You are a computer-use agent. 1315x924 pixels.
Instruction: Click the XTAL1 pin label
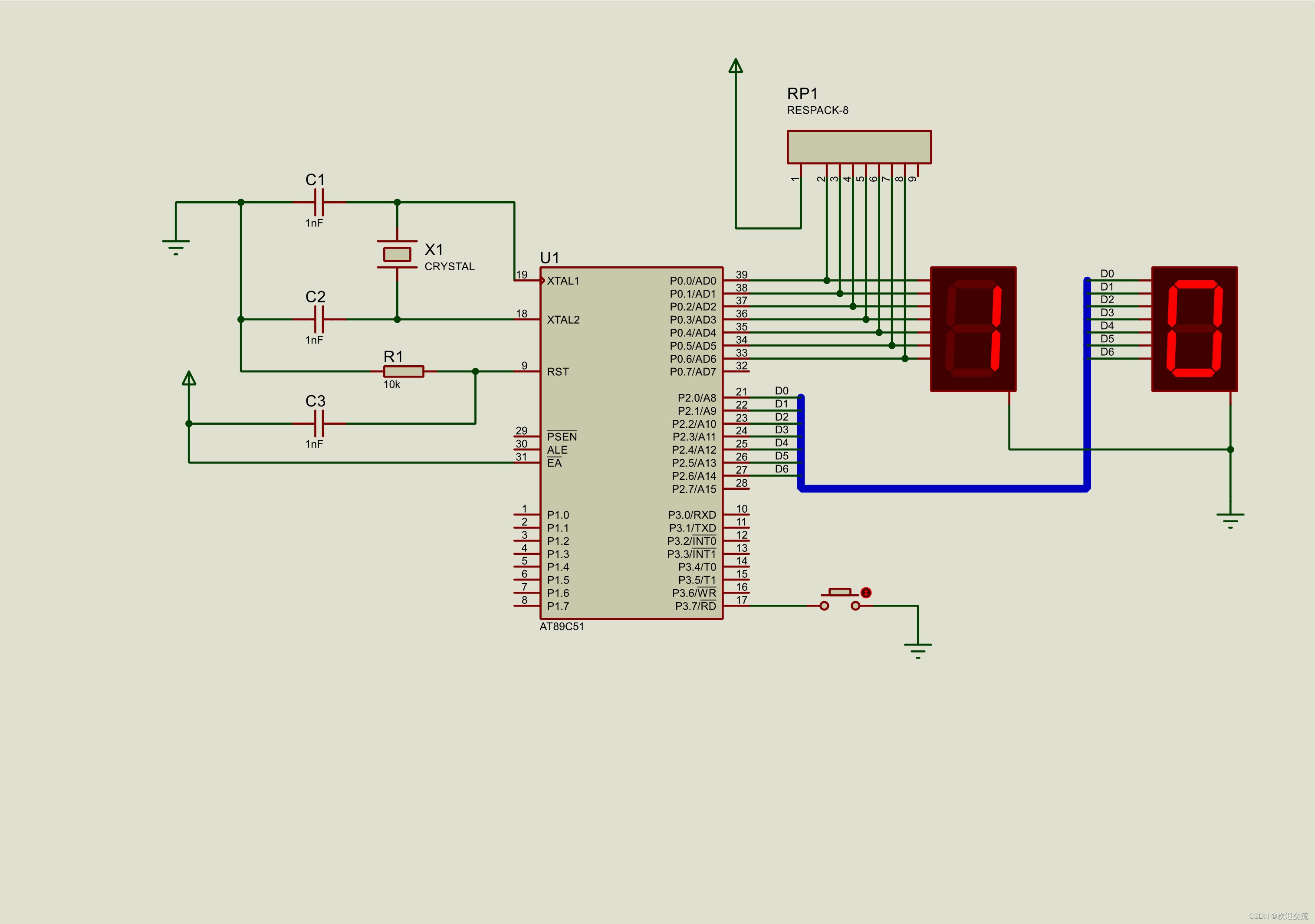point(563,281)
